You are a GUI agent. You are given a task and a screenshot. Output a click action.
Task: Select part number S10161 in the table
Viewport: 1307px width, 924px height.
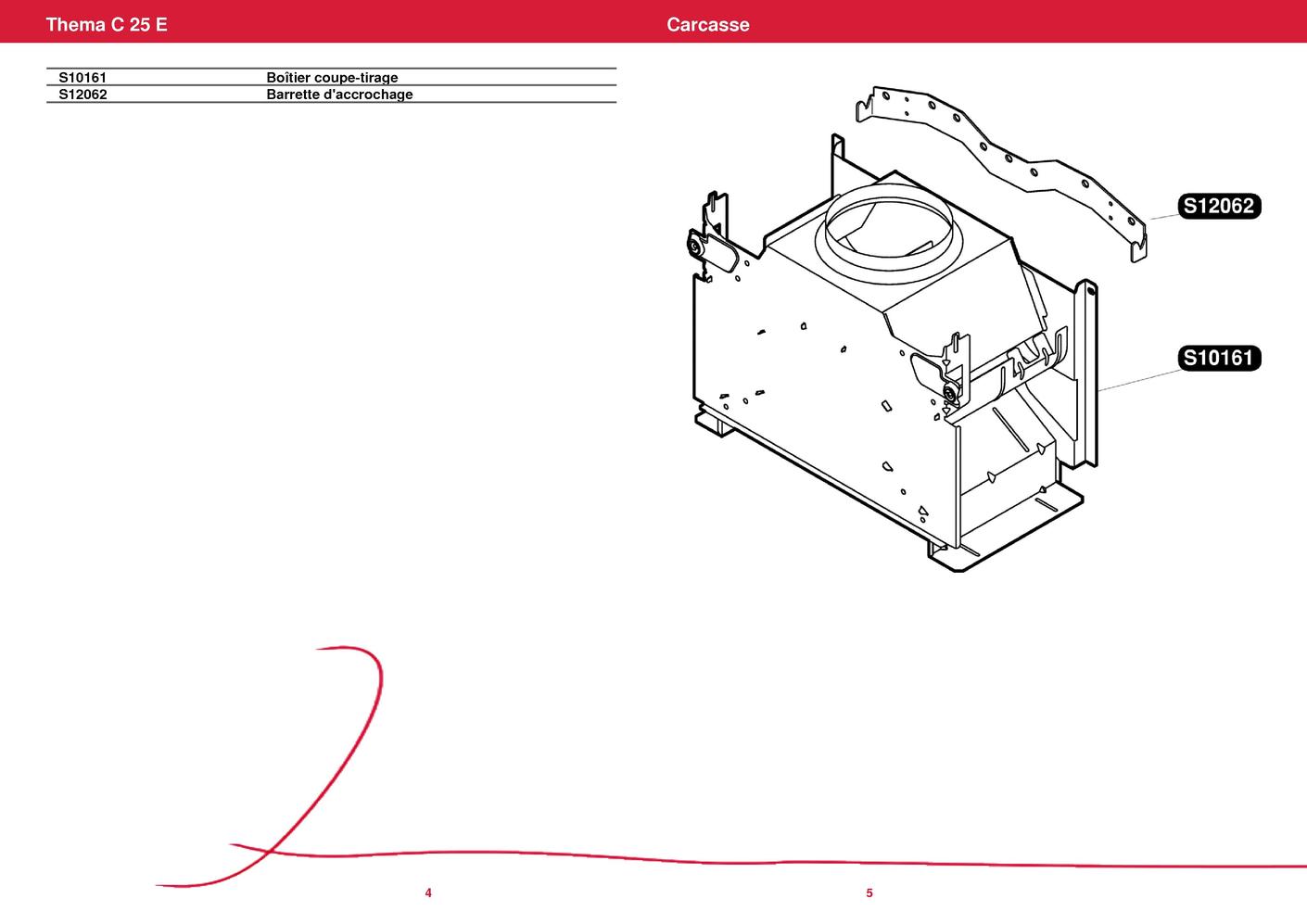82,78
